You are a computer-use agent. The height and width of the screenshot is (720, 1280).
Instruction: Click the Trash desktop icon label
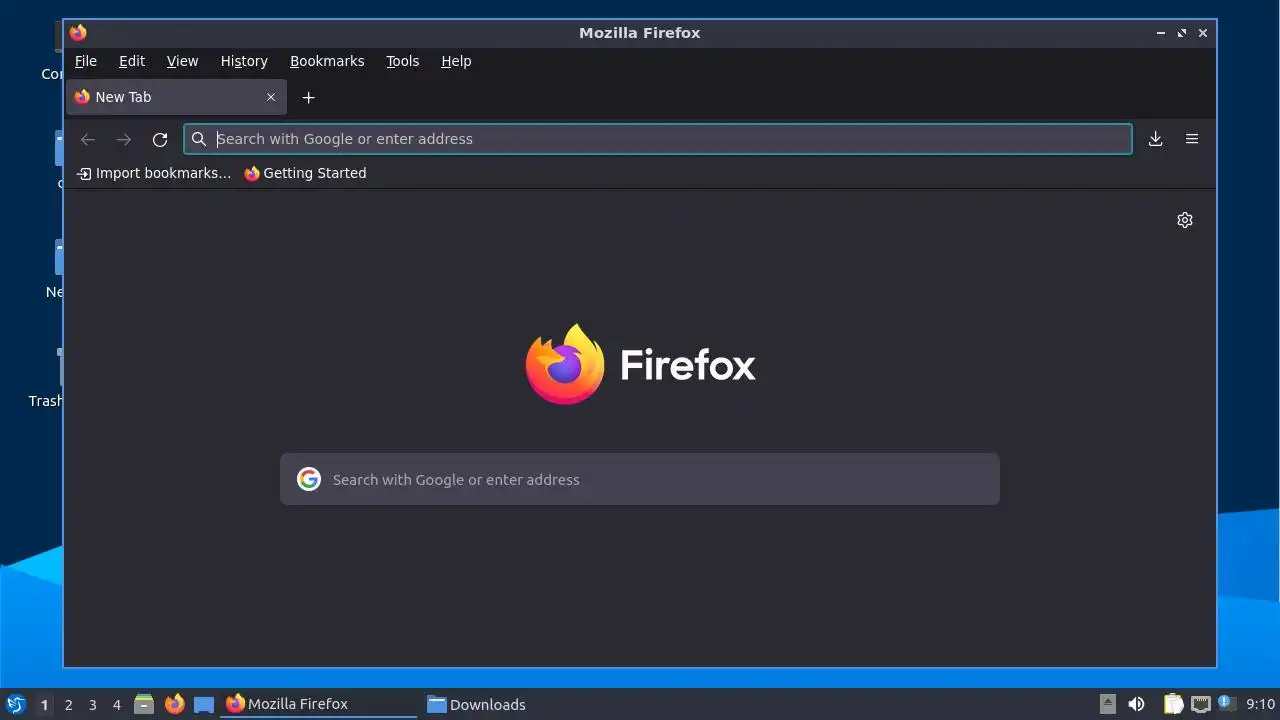pos(45,401)
